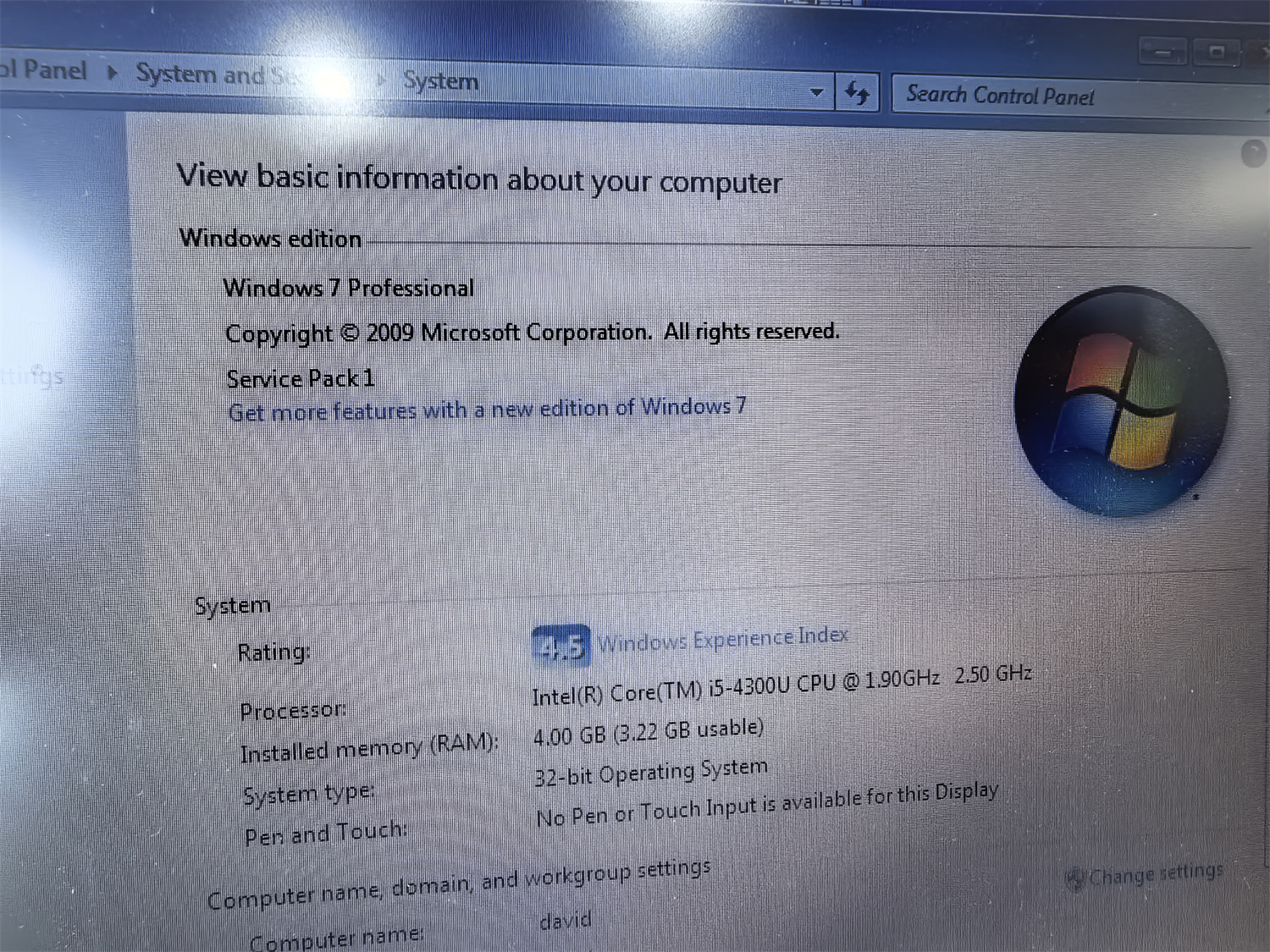1270x952 pixels.
Task: Click the Windows 7 Professional edition text
Action: pos(349,289)
